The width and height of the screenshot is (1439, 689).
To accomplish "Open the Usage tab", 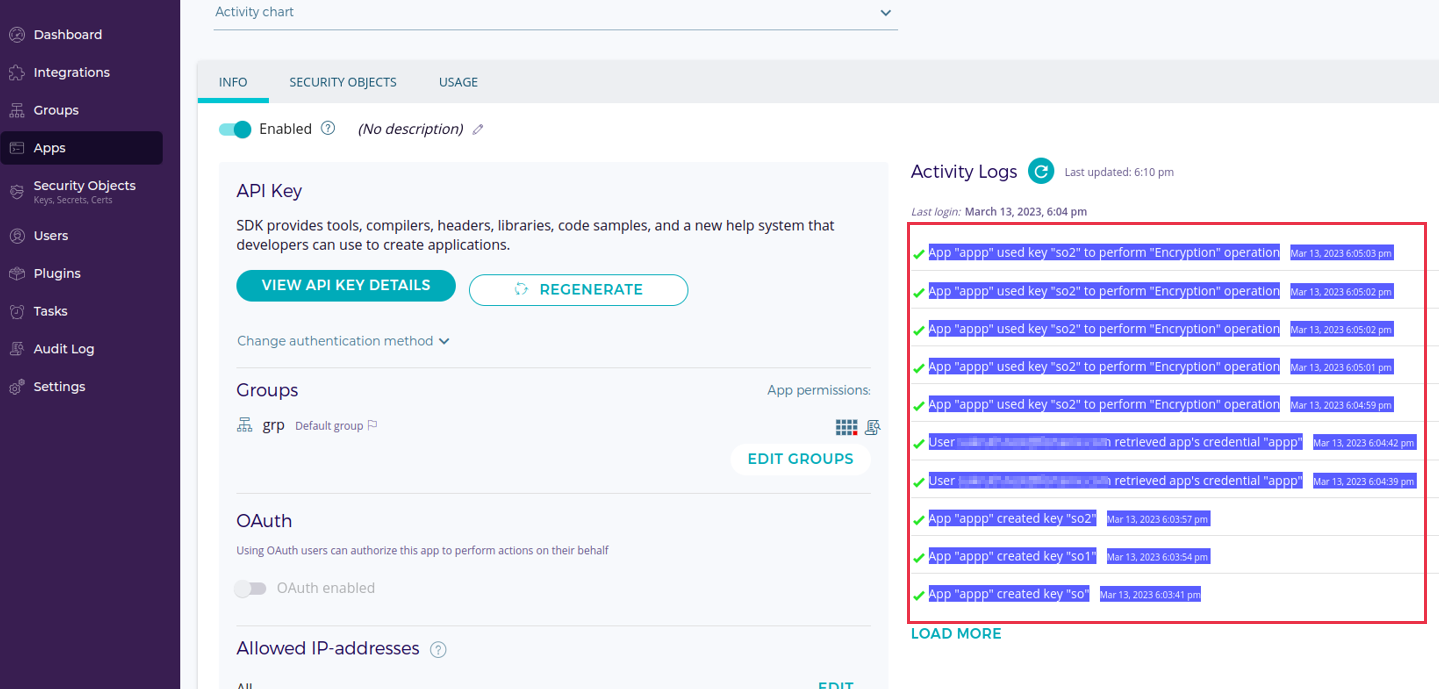I will click(x=458, y=82).
